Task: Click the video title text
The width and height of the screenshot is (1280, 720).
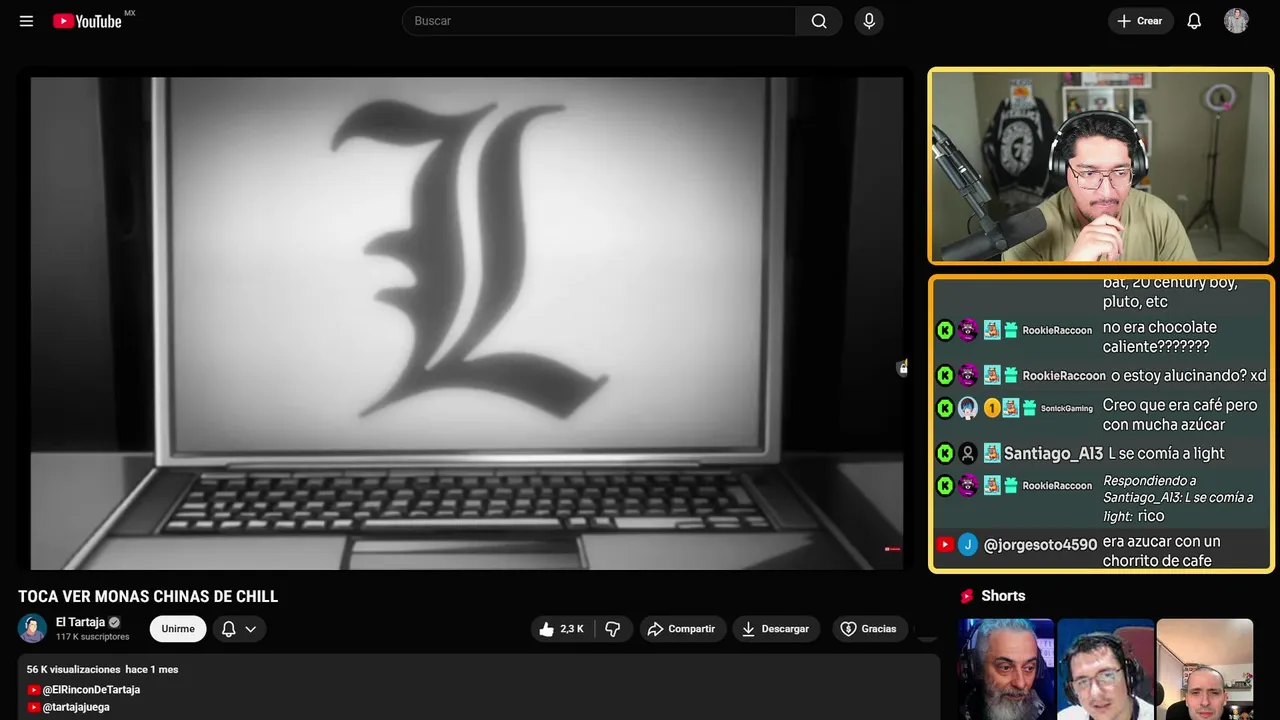Action: tap(148, 596)
